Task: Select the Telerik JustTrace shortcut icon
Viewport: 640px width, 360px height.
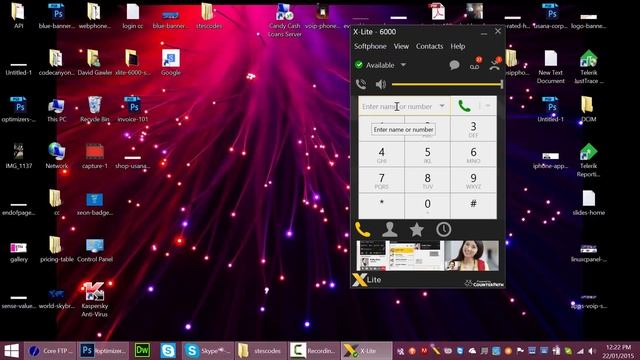Action: tap(588, 67)
